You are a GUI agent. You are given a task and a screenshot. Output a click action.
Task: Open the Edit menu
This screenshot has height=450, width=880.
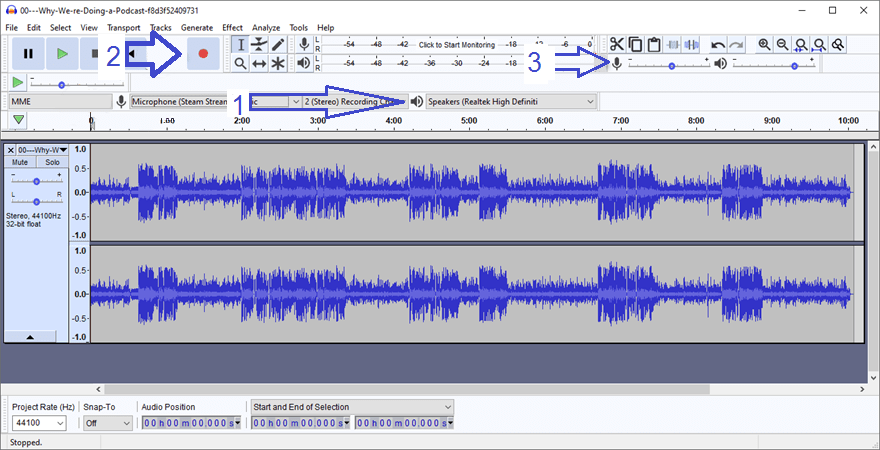click(34, 27)
